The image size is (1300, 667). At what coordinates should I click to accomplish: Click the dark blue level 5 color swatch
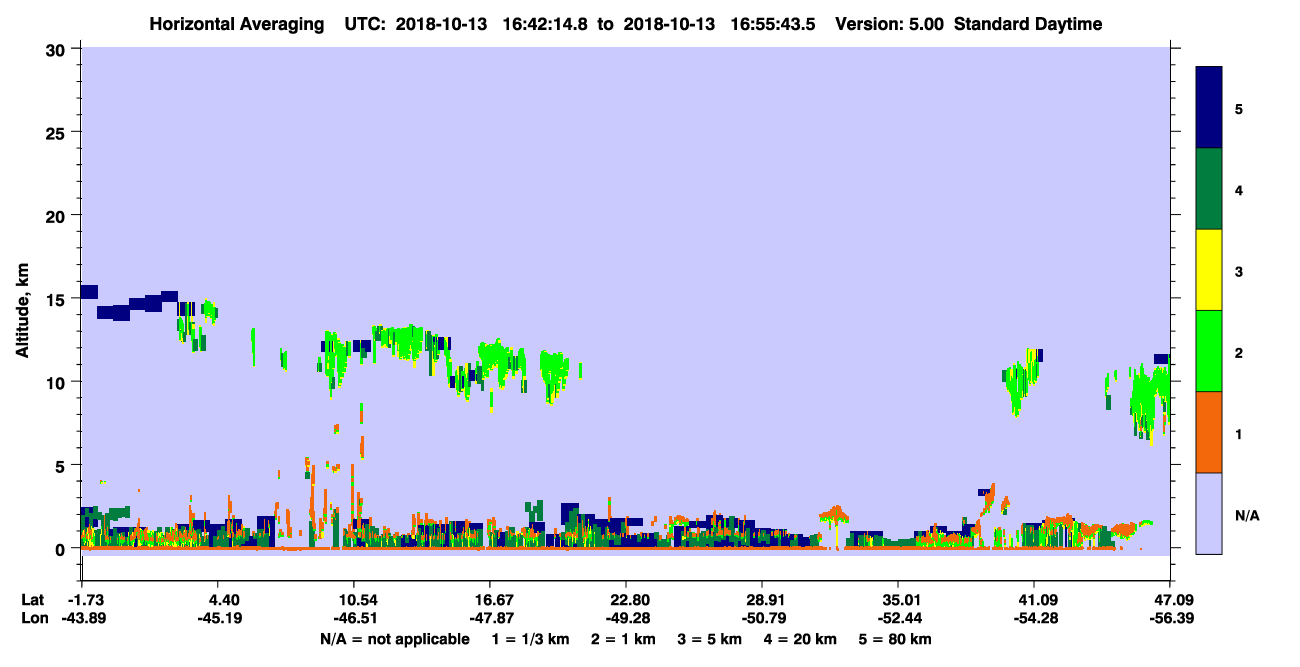coord(1209,108)
